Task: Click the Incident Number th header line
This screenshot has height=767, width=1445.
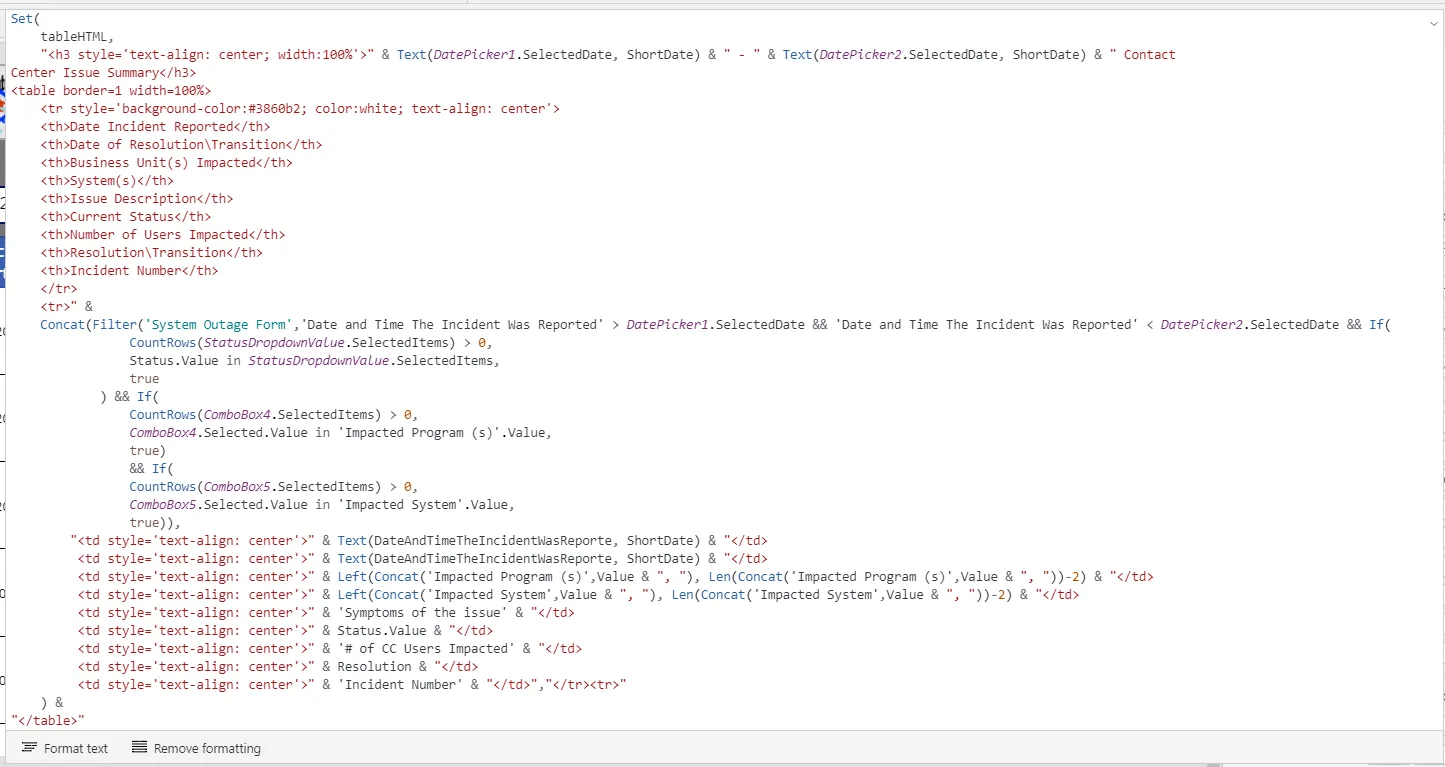Action: point(129,270)
